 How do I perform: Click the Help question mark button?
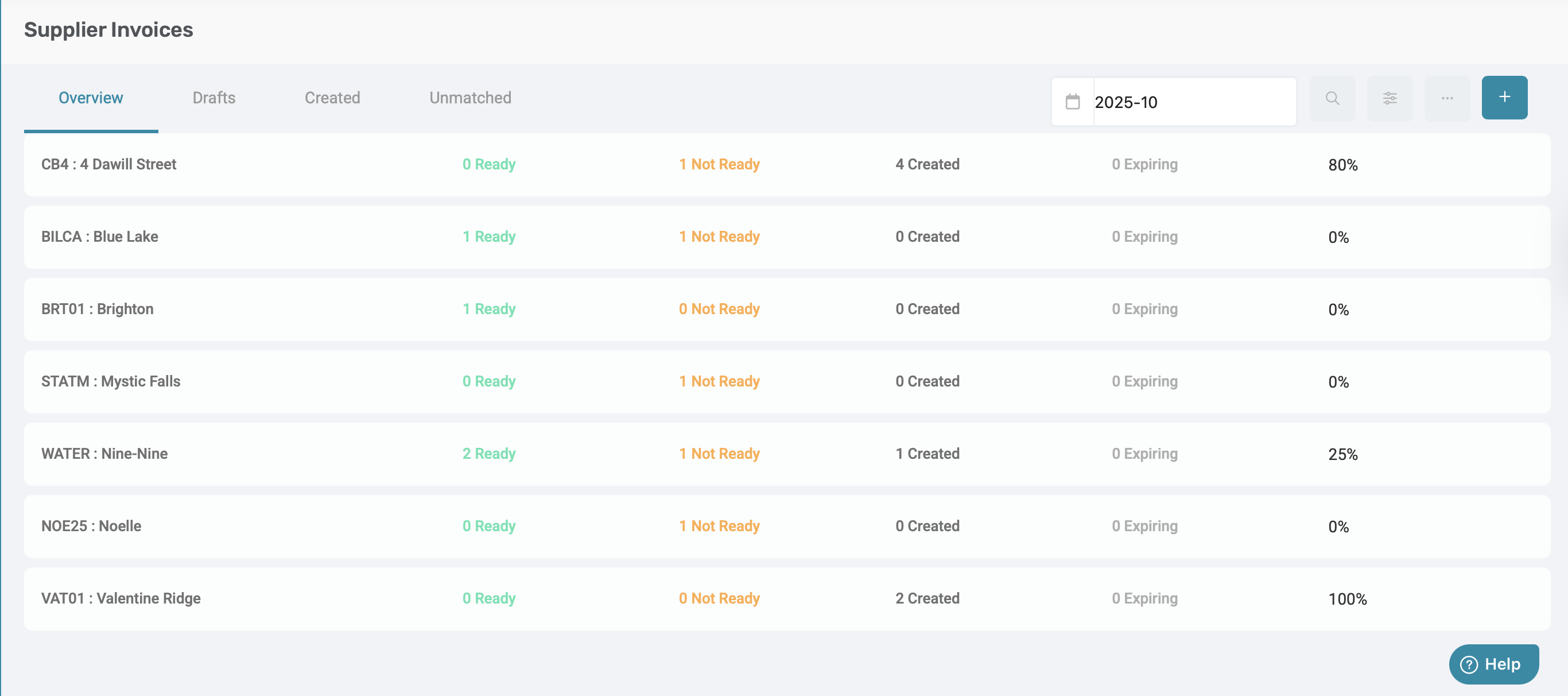point(1493,664)
